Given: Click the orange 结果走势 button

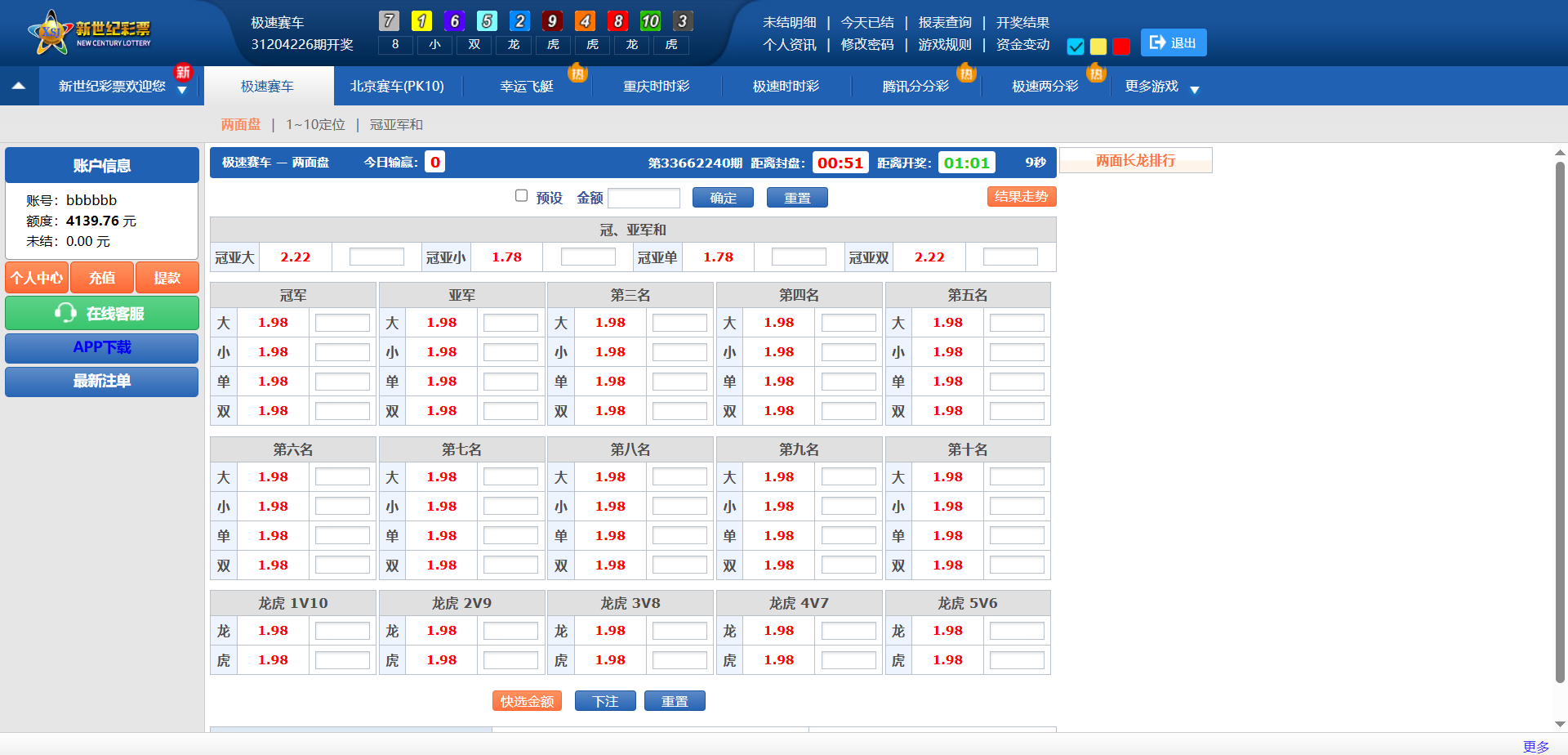Looking at the screenshot, I should pyautogui.click(x=1021, y=197).
